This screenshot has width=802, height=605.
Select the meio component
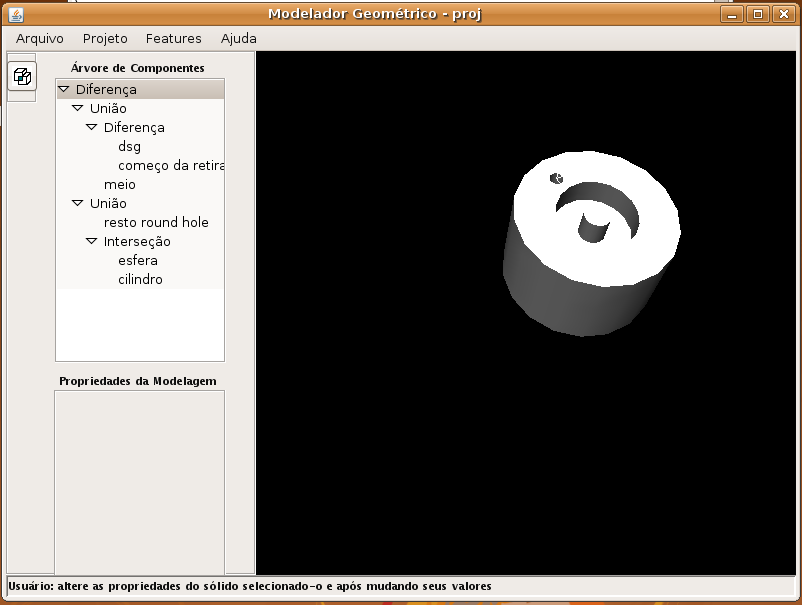click(x=119, y=184)
